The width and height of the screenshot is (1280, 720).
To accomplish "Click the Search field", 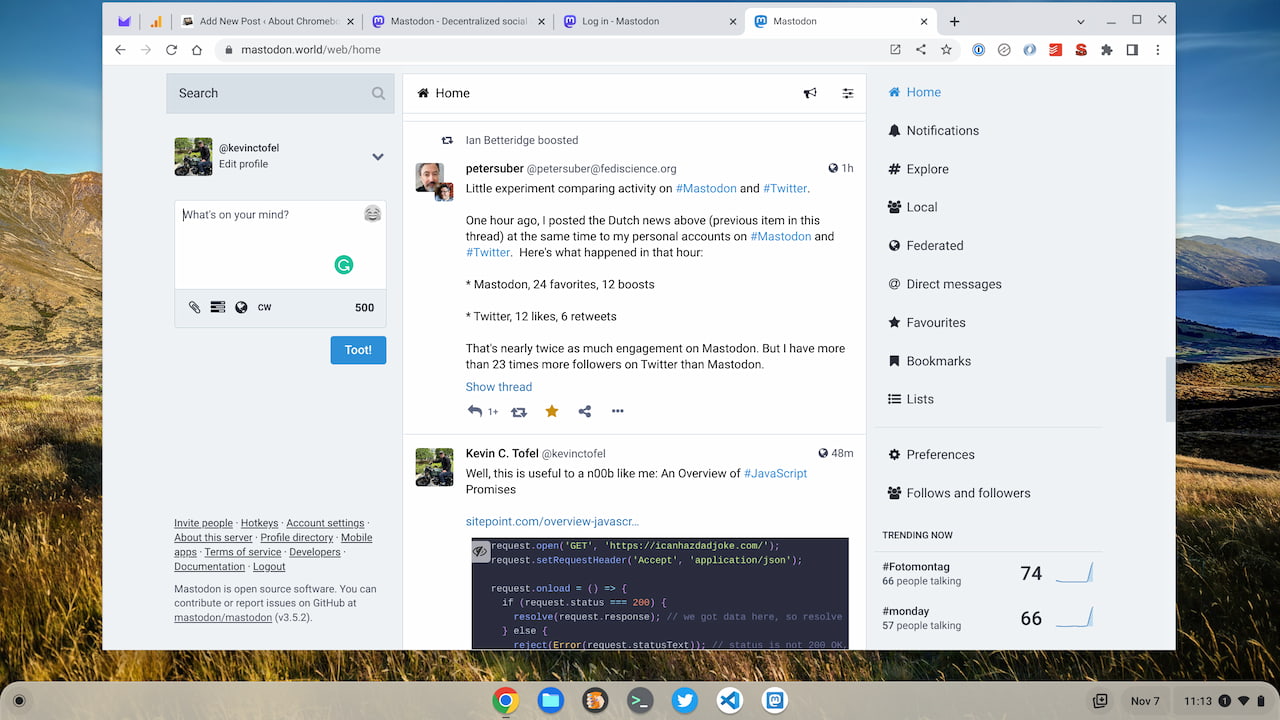I will [280, 93].
